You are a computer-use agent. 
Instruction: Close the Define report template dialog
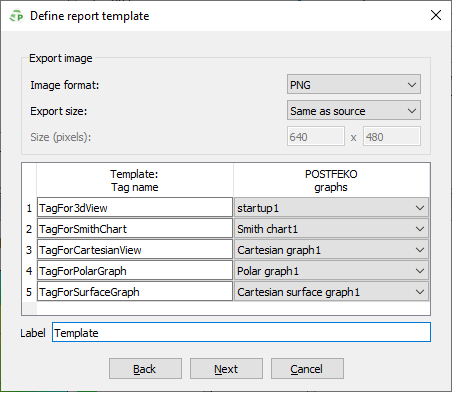click(436, 15)
